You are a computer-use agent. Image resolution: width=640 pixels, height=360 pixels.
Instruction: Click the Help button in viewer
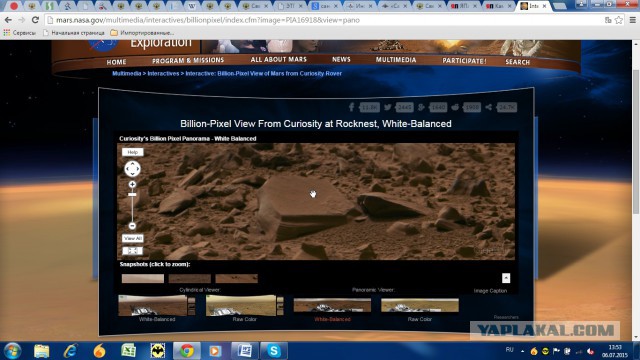[133, 152]
